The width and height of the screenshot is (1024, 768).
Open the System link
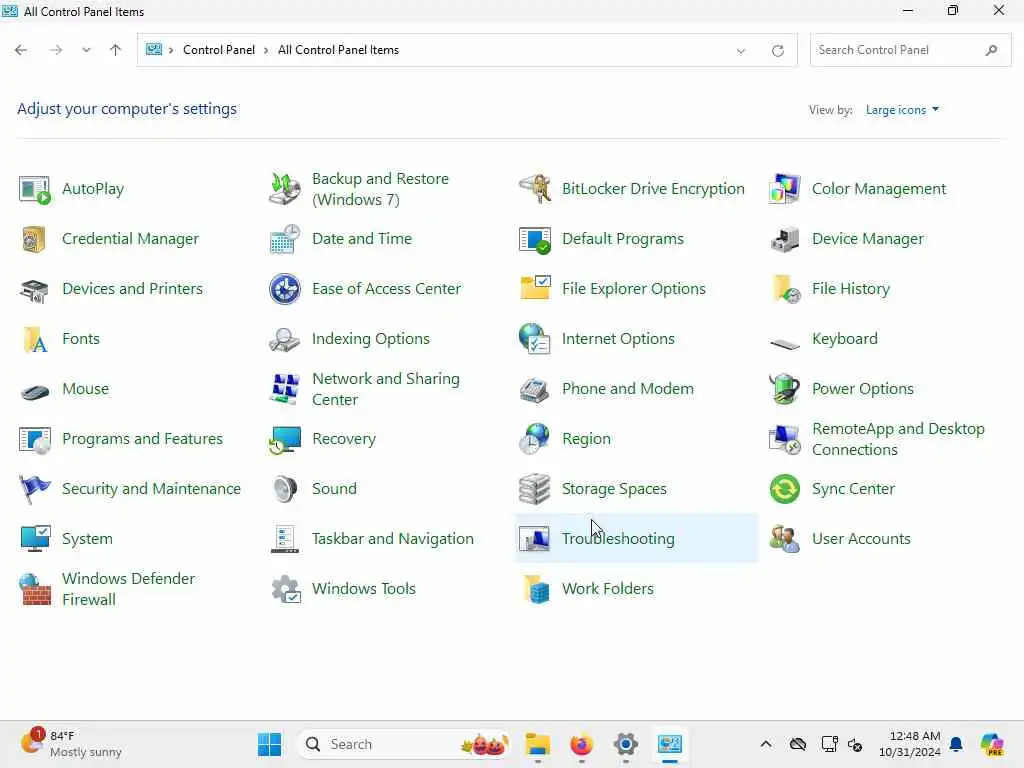(x=88, y=539)
